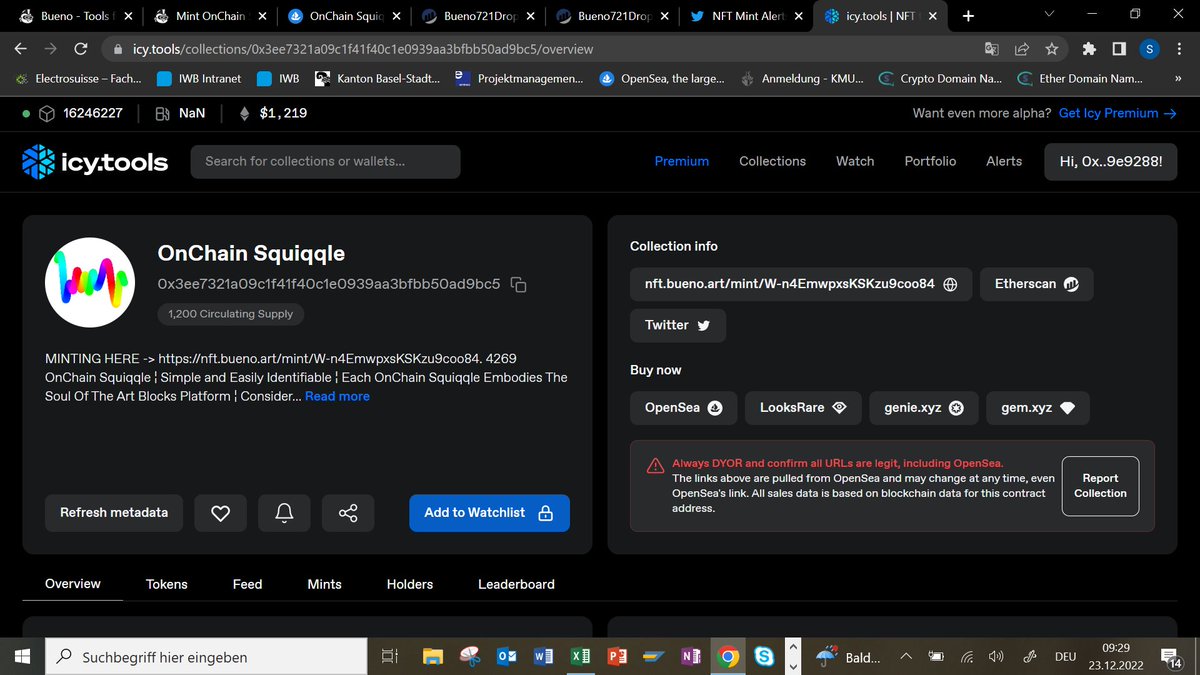Launch PowerPoint from the taskbar
Viewport: 1200px width, 675px height.
click(x=617, y=657)
